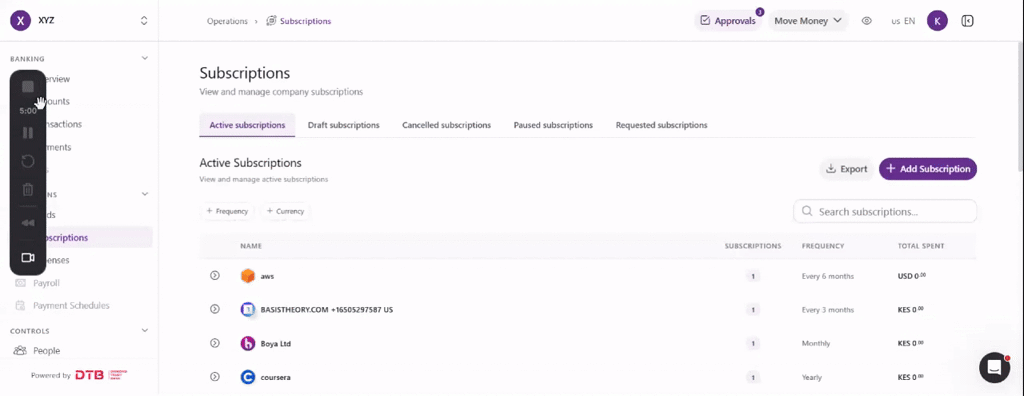The image size is (1024, 396).
Task: Click the aws orange cube logo
Action: [248, 276]
